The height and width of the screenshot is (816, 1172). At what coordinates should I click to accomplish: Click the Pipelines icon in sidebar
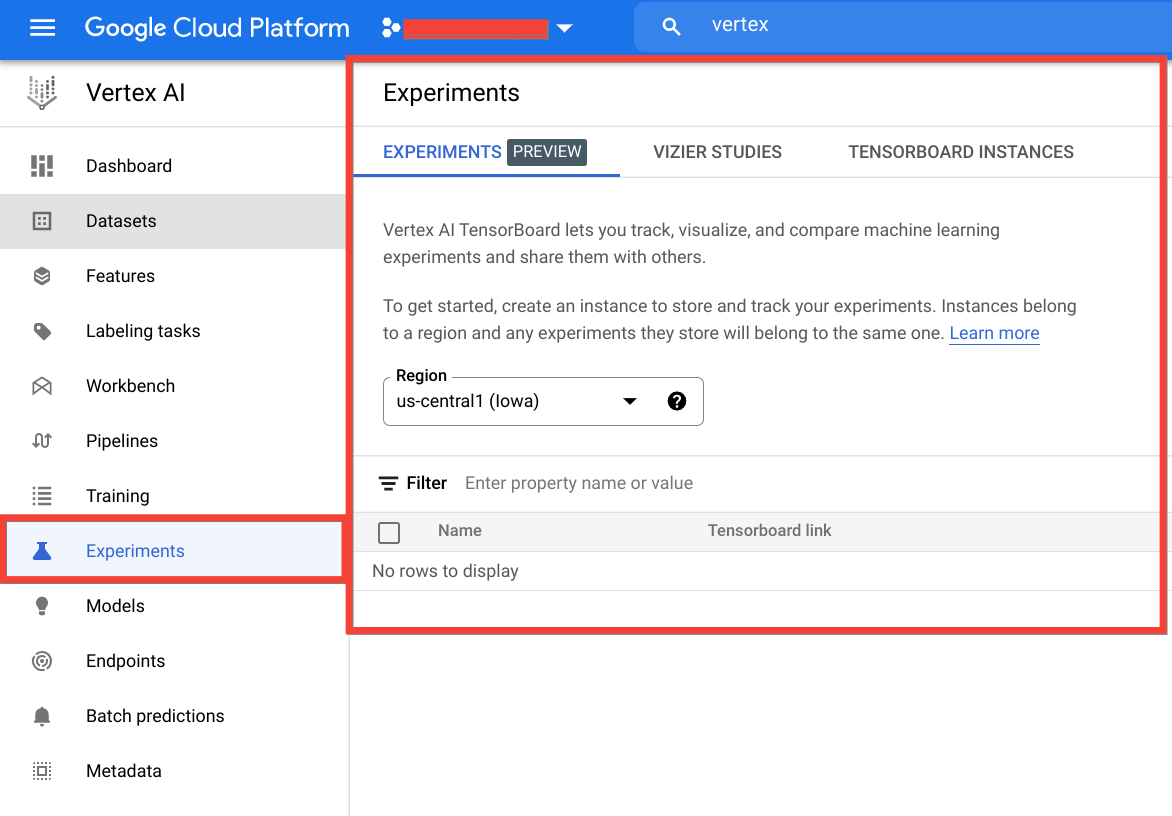point(42,441)
